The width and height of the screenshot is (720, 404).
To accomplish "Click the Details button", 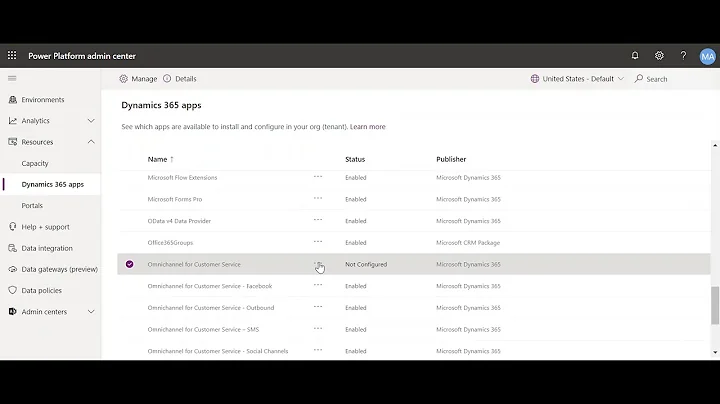I will coord(180,79).
